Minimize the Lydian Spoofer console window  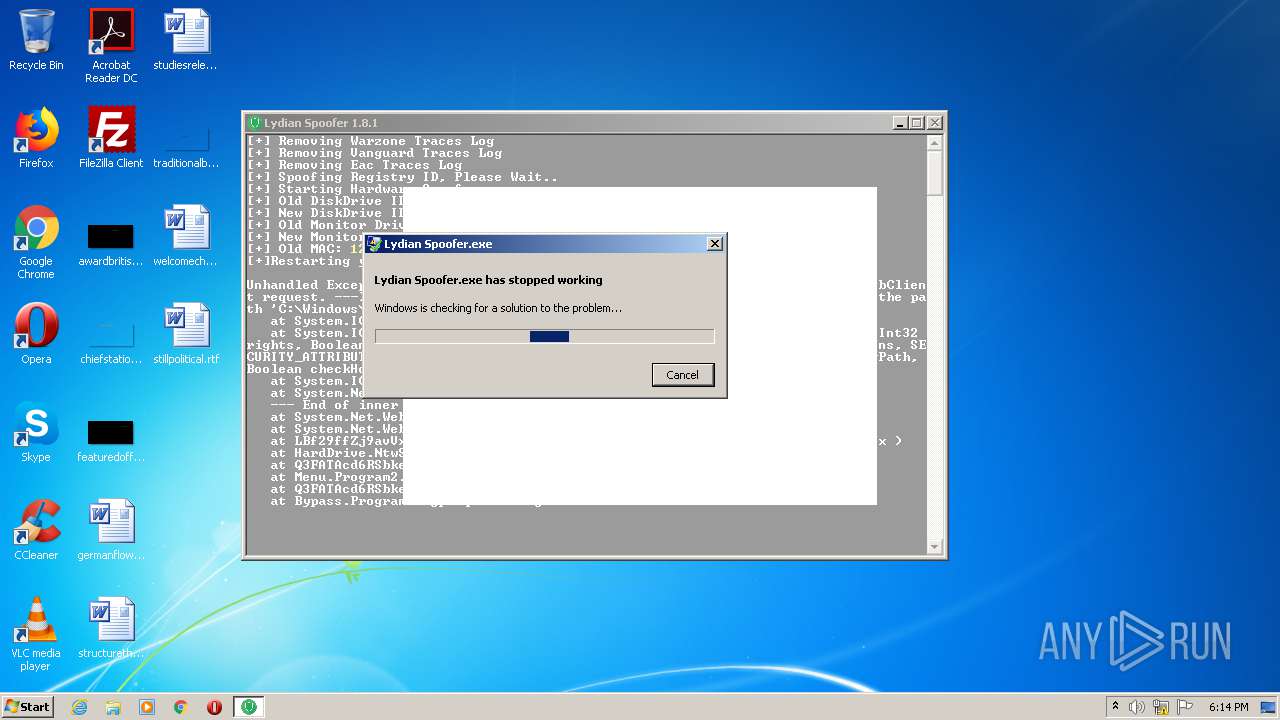tap(900, 123)
